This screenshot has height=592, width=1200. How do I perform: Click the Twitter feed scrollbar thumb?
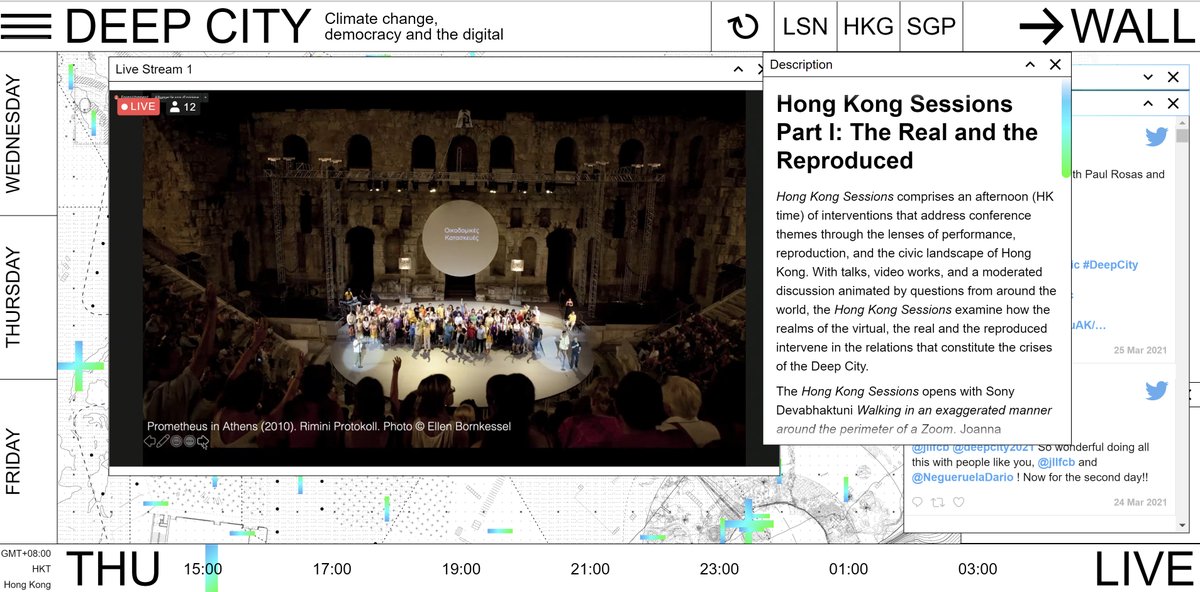click(x=1183, y=138)
